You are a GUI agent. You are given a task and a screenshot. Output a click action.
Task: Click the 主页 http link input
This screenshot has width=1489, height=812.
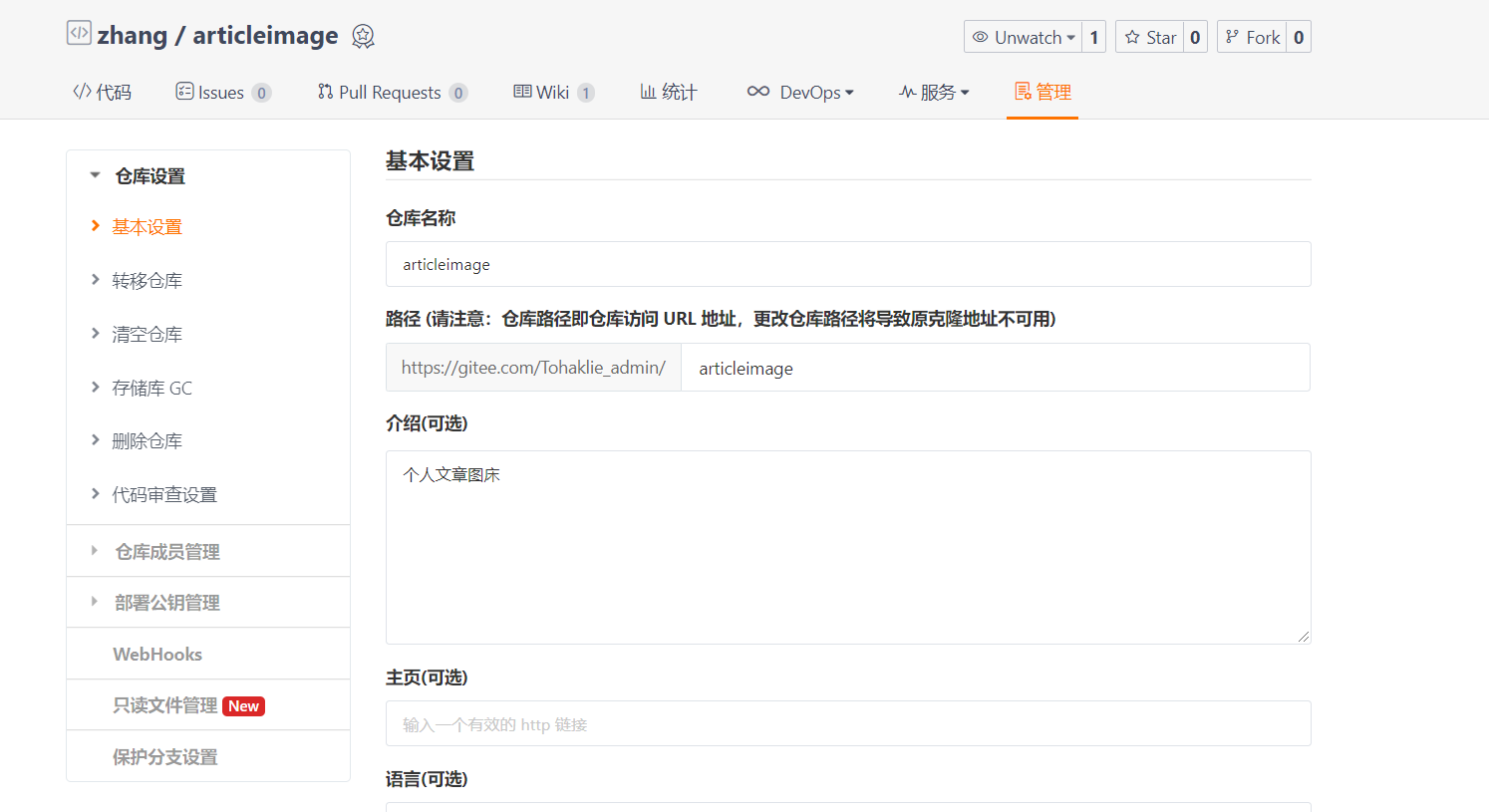pos(848,723)
